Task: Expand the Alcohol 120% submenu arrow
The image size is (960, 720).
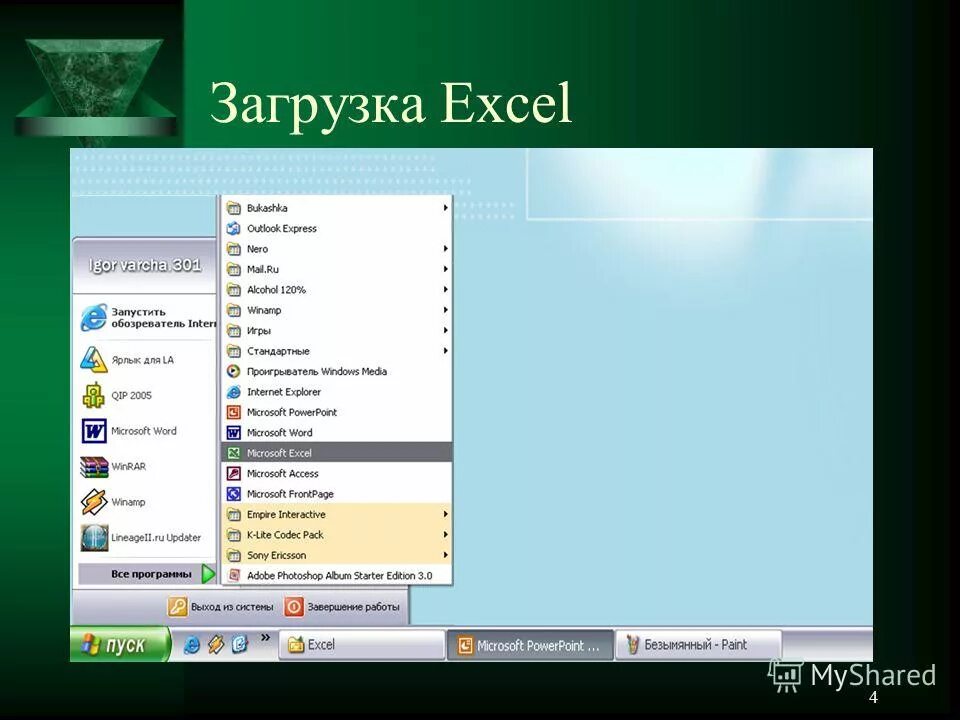Action: [445, 290]
